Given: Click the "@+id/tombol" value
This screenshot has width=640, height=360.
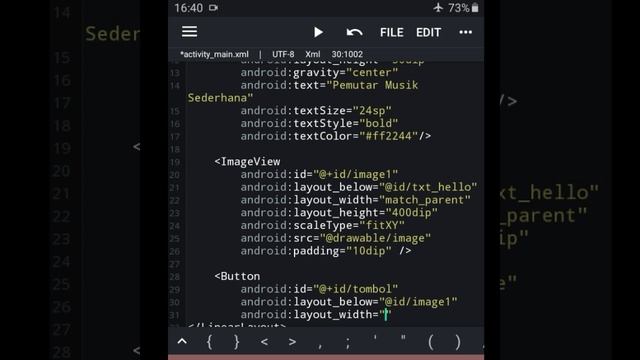Looking at the screenshot, I should click(x=356, y=289).
